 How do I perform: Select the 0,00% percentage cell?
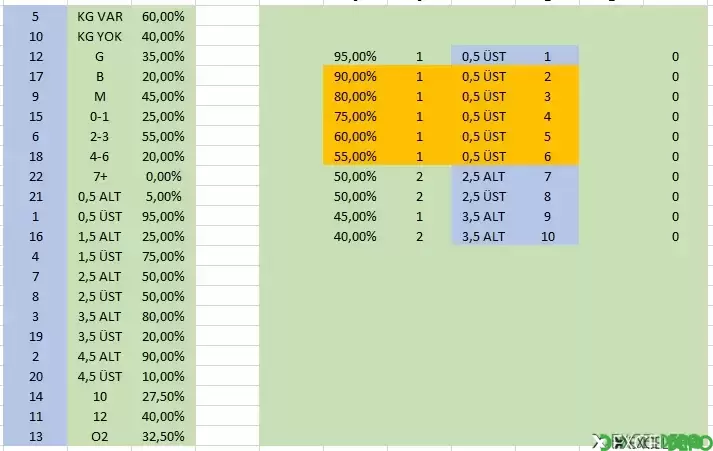(163, 176)
